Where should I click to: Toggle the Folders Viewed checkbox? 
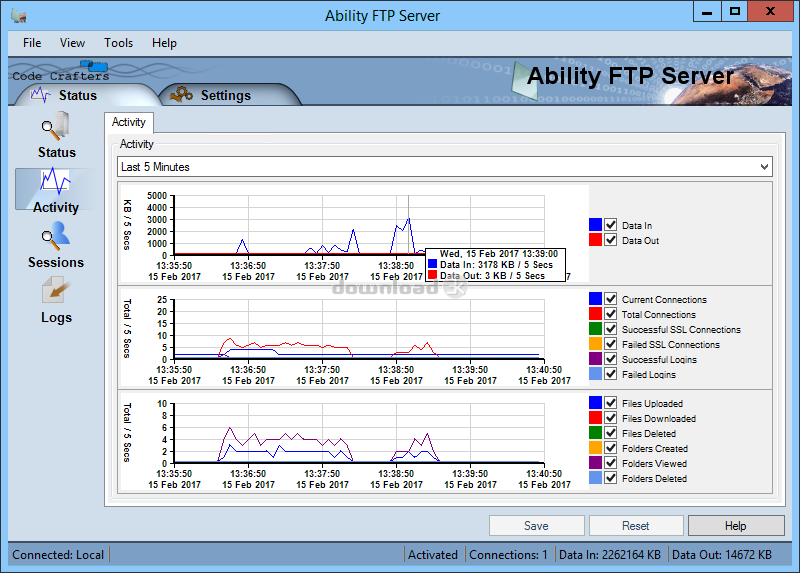[610, 462]
